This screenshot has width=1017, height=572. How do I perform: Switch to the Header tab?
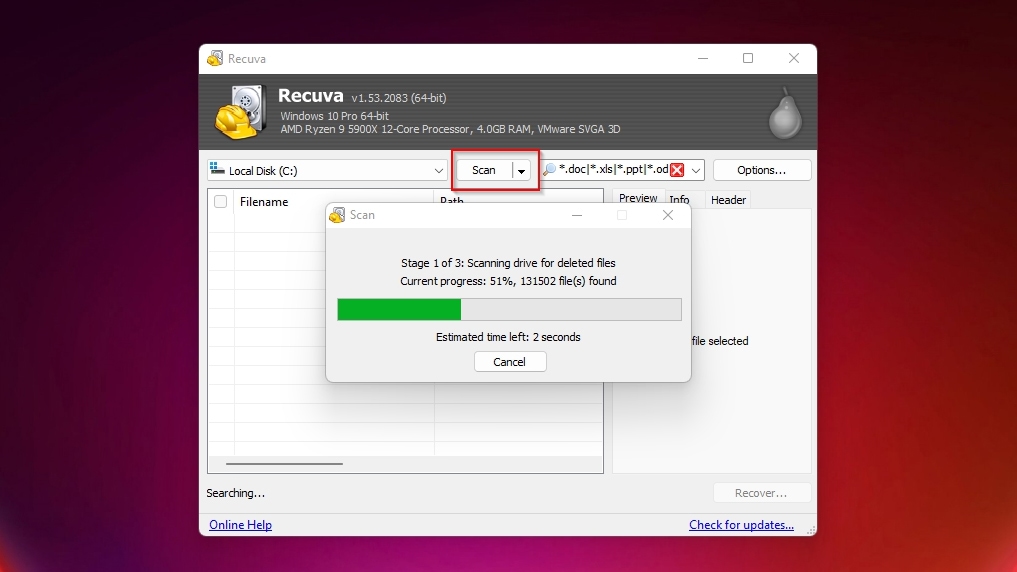728,200
